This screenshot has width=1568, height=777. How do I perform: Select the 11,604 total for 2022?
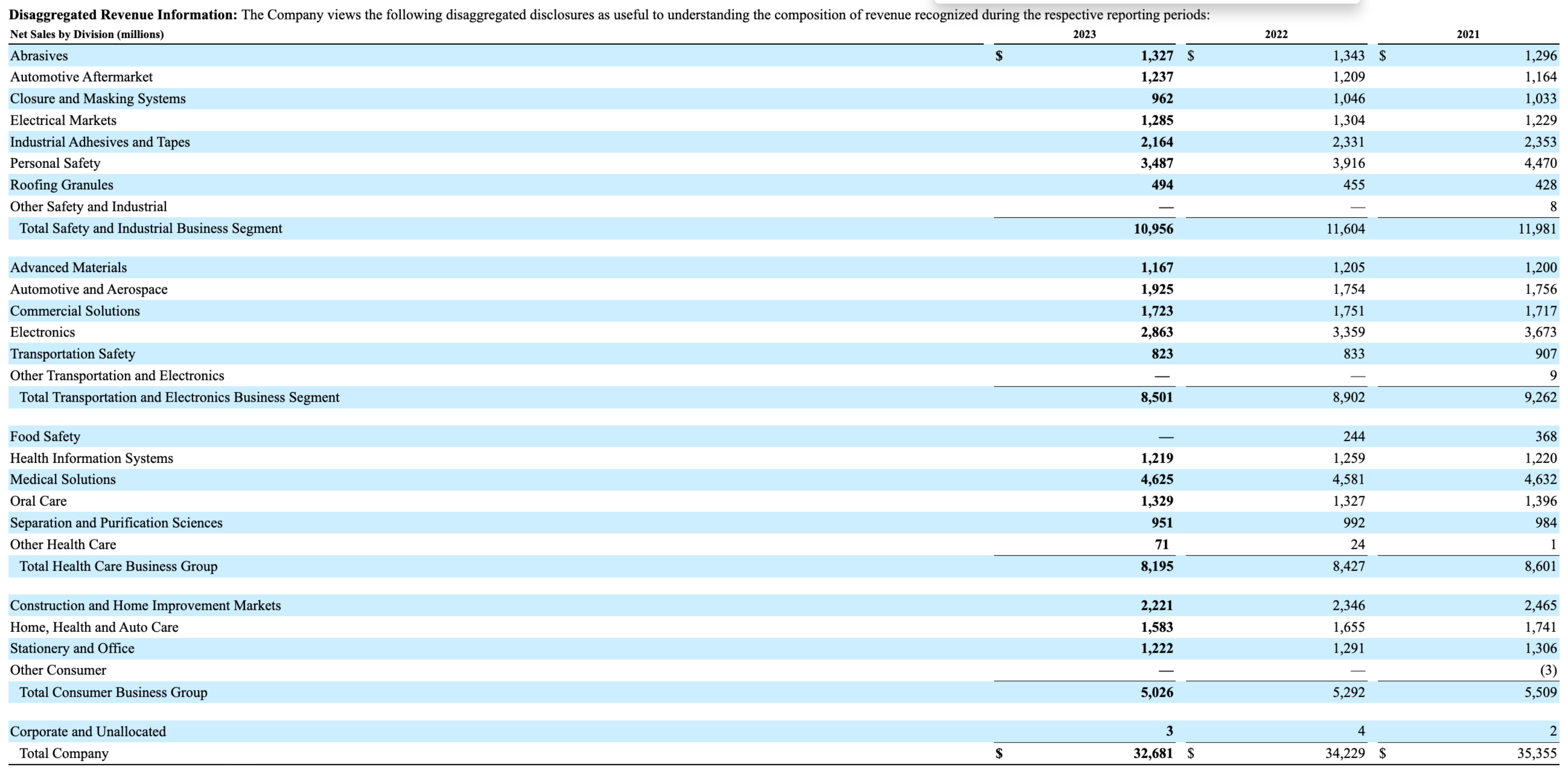(x=1345, y=229)
